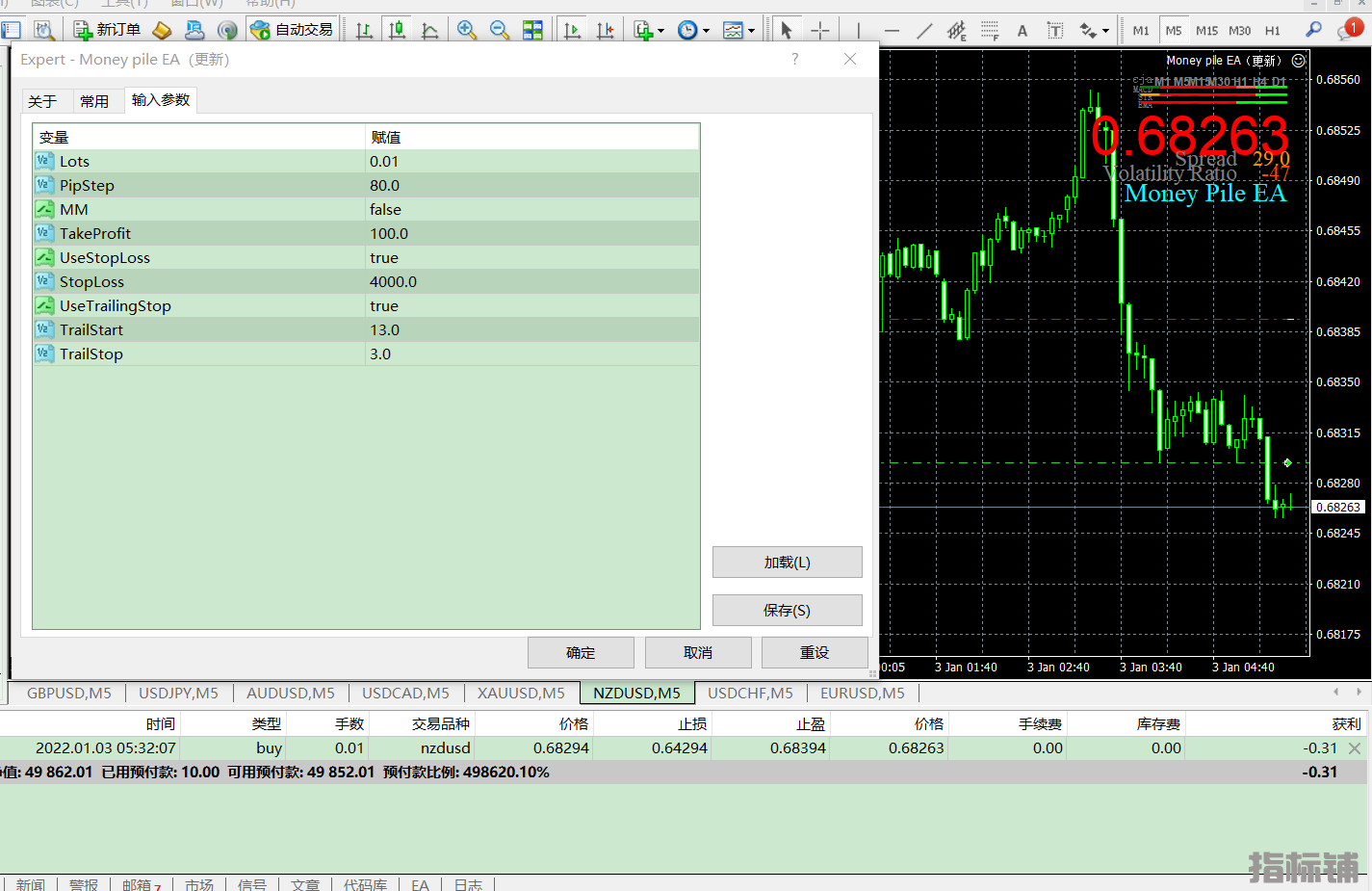Open the periodicity clock icon
1372x891 pixels.
pyautogui.click(x=687, y=30)
